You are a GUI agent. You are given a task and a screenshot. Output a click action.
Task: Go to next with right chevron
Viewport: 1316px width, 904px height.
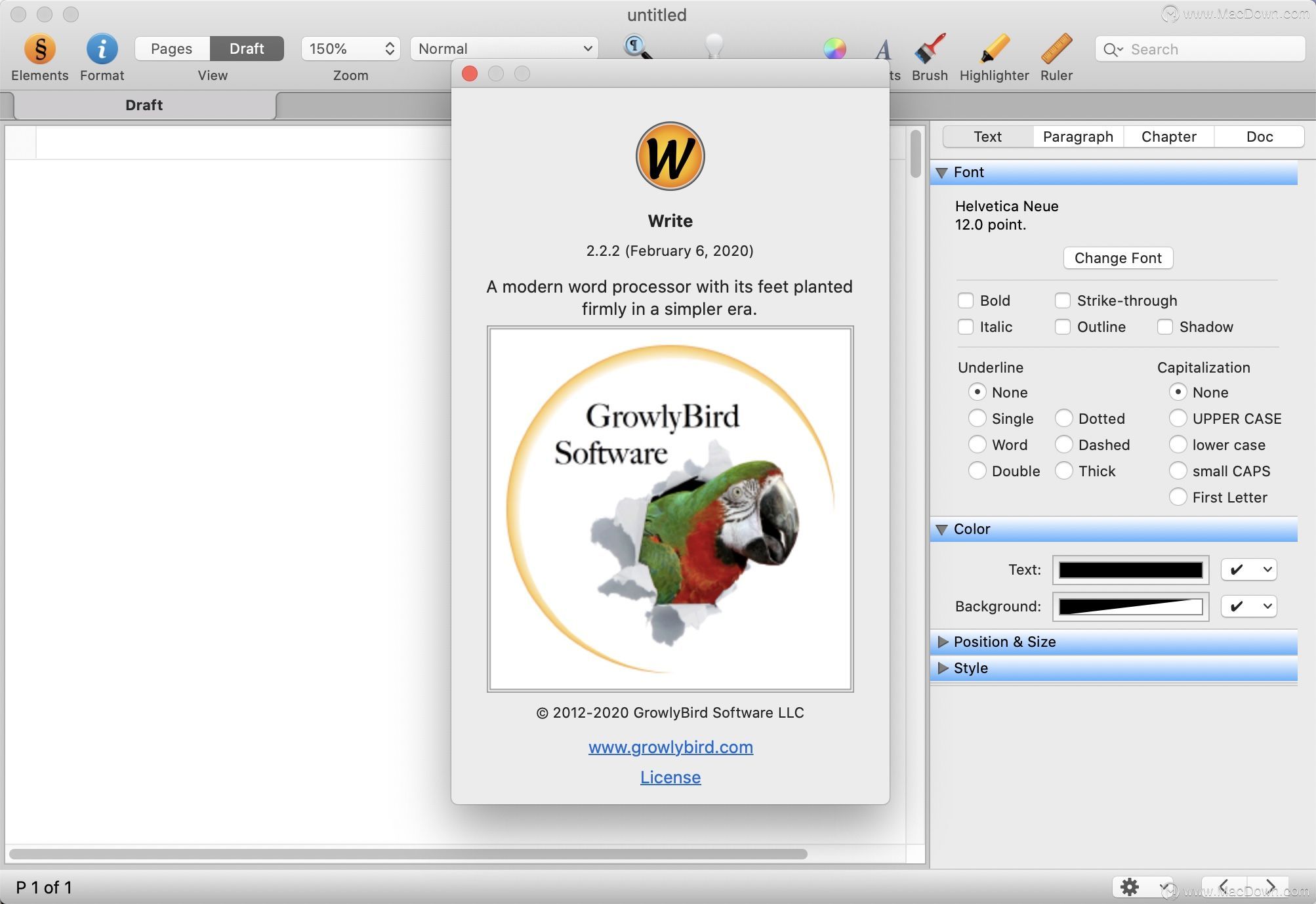point(1269,887)
